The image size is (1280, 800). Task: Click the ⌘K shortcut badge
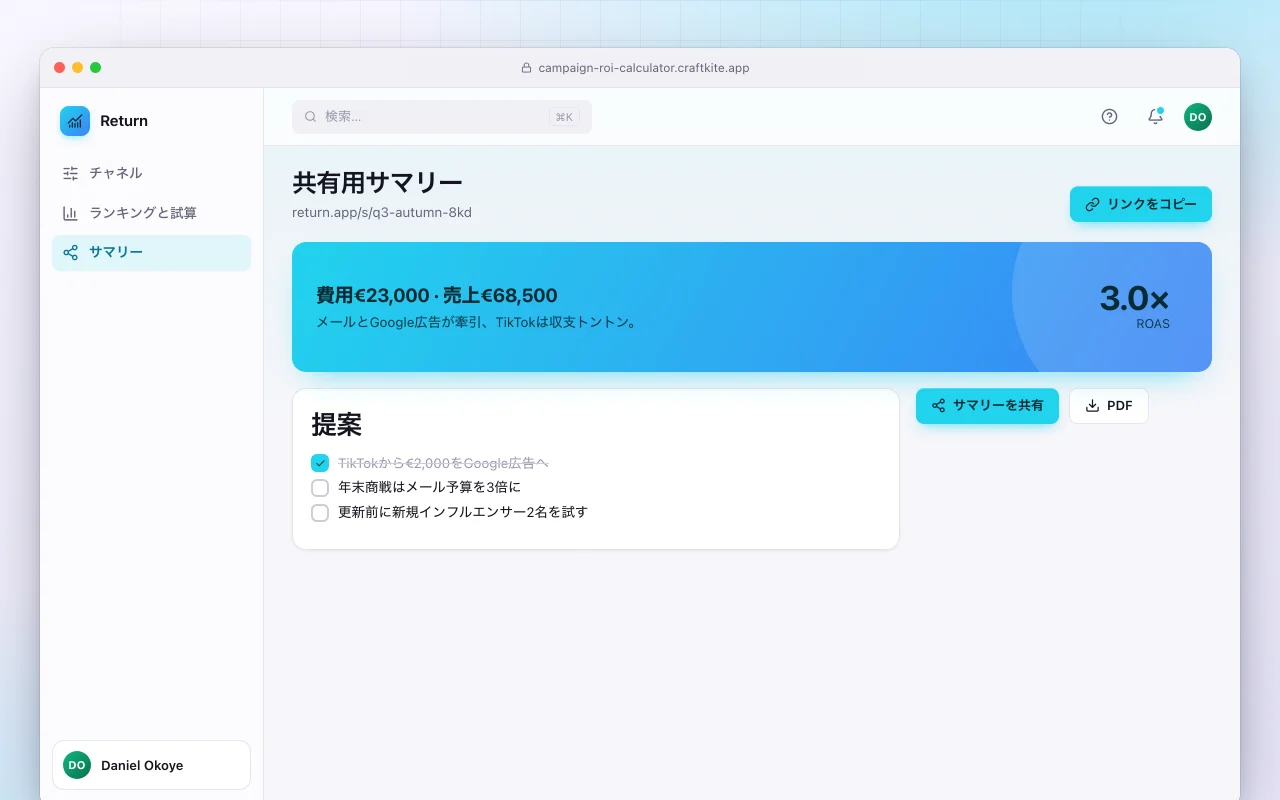coord(564,117)
